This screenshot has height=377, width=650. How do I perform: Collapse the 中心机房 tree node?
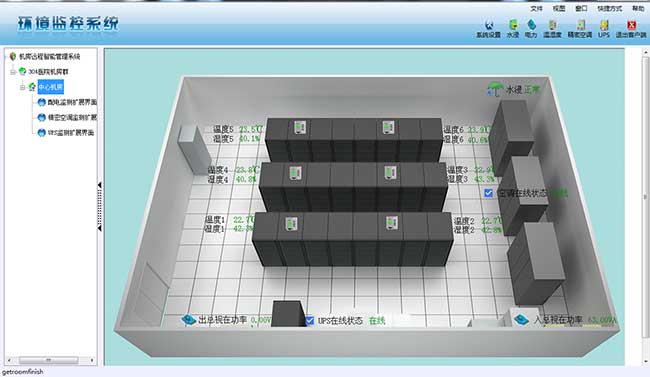click(x=23, y=87)
